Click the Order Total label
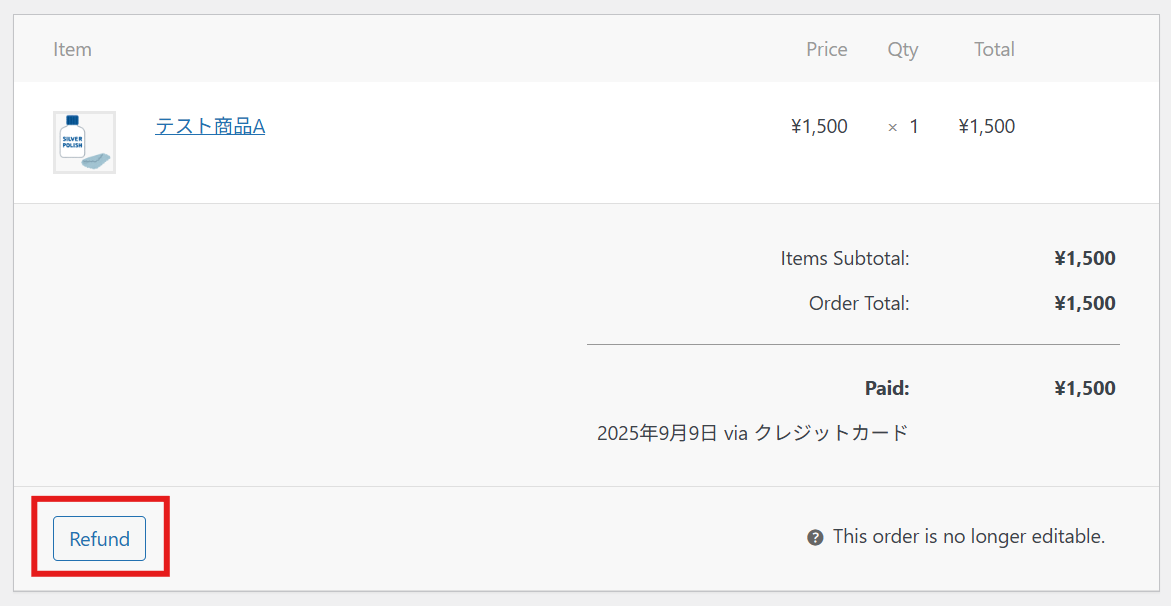 tap(859, 303)
